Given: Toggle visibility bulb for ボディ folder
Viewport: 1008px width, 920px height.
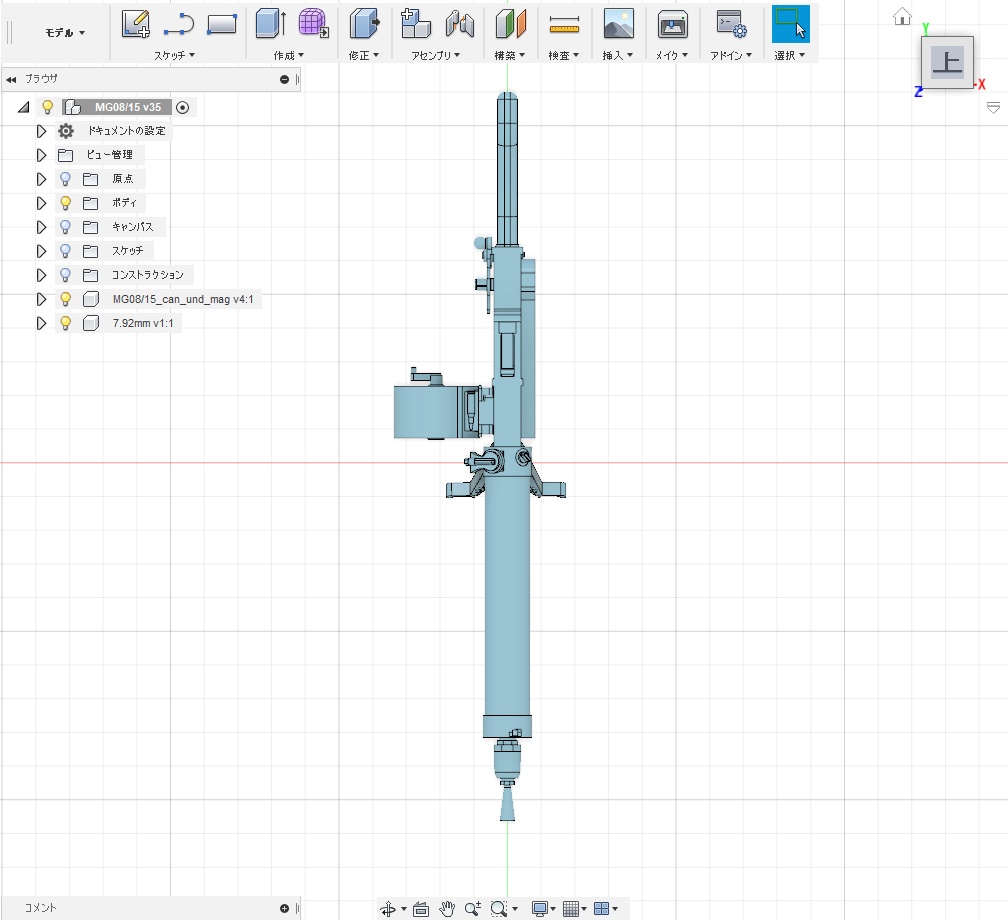Looking at the screenshot, I should click(x=66, y=203).
